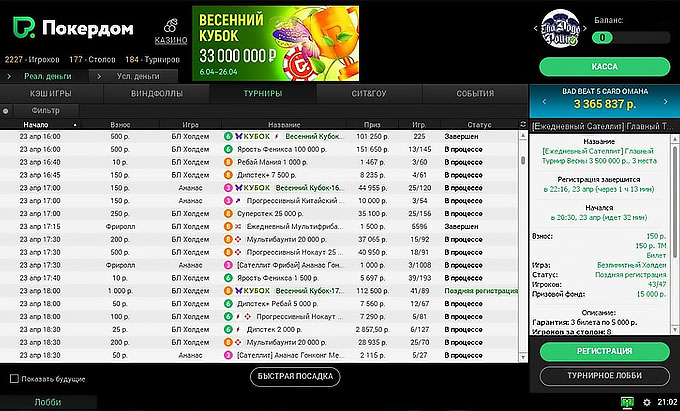Click the Pokerdom logo icon

[x=23, y=27]
